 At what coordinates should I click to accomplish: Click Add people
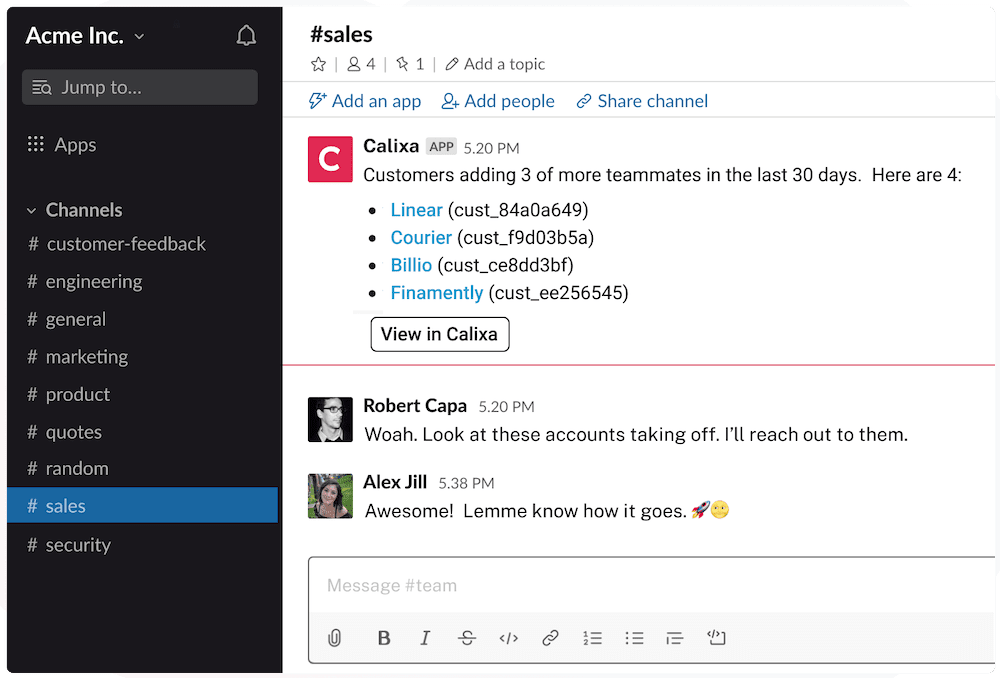(498, 101)
